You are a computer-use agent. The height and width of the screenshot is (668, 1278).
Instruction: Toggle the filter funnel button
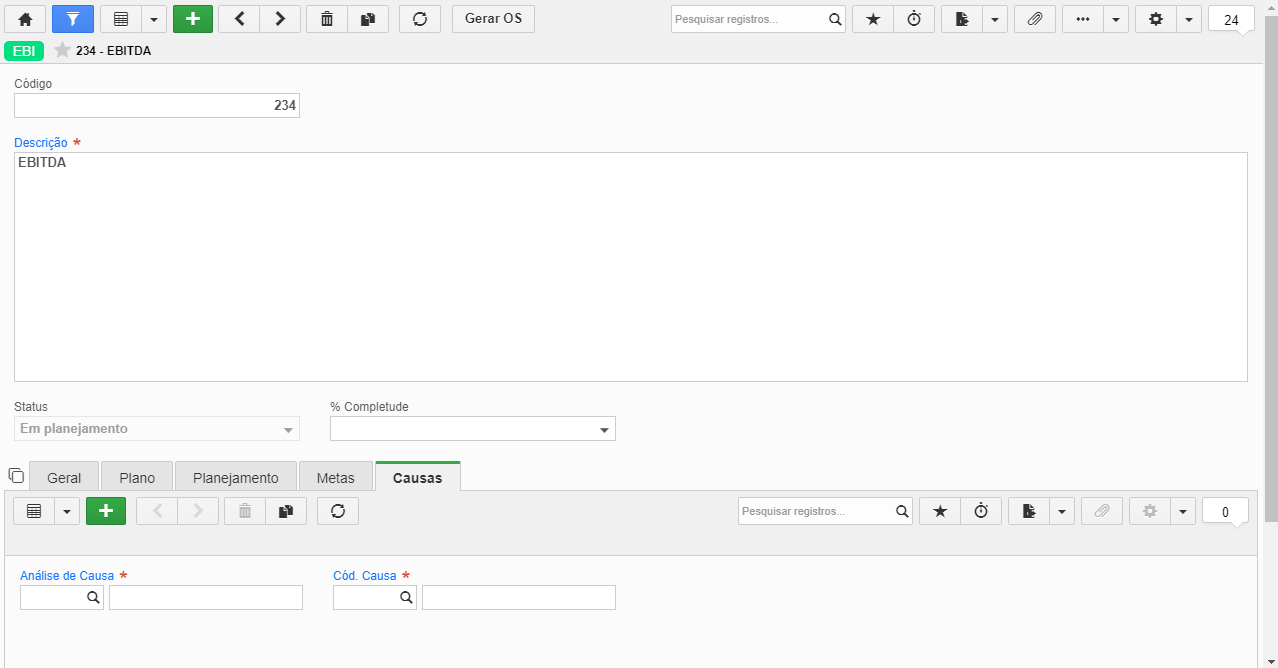point(72,19)
